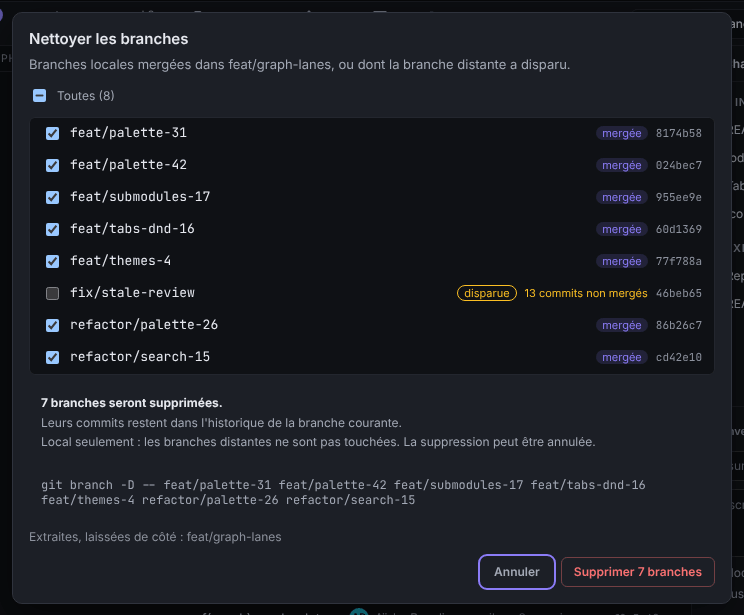Click commit hash 955ee9e

click(679, 197)
